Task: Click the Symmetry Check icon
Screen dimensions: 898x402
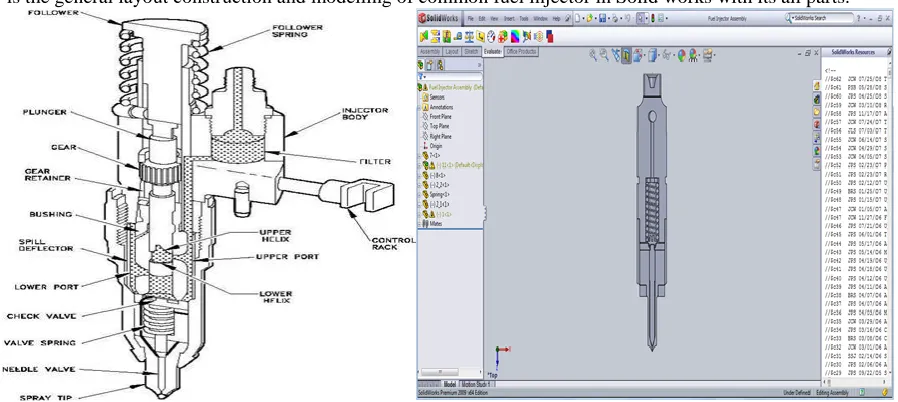Action: point(527,37)
